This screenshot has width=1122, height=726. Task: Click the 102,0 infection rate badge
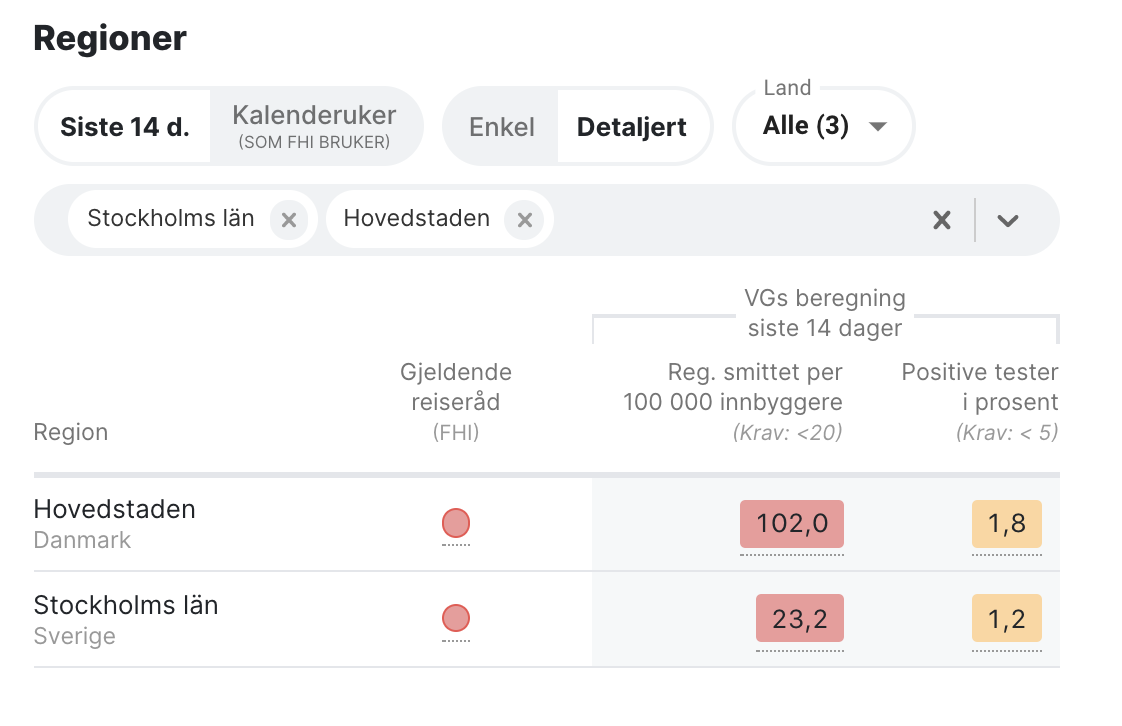point(792,524)
